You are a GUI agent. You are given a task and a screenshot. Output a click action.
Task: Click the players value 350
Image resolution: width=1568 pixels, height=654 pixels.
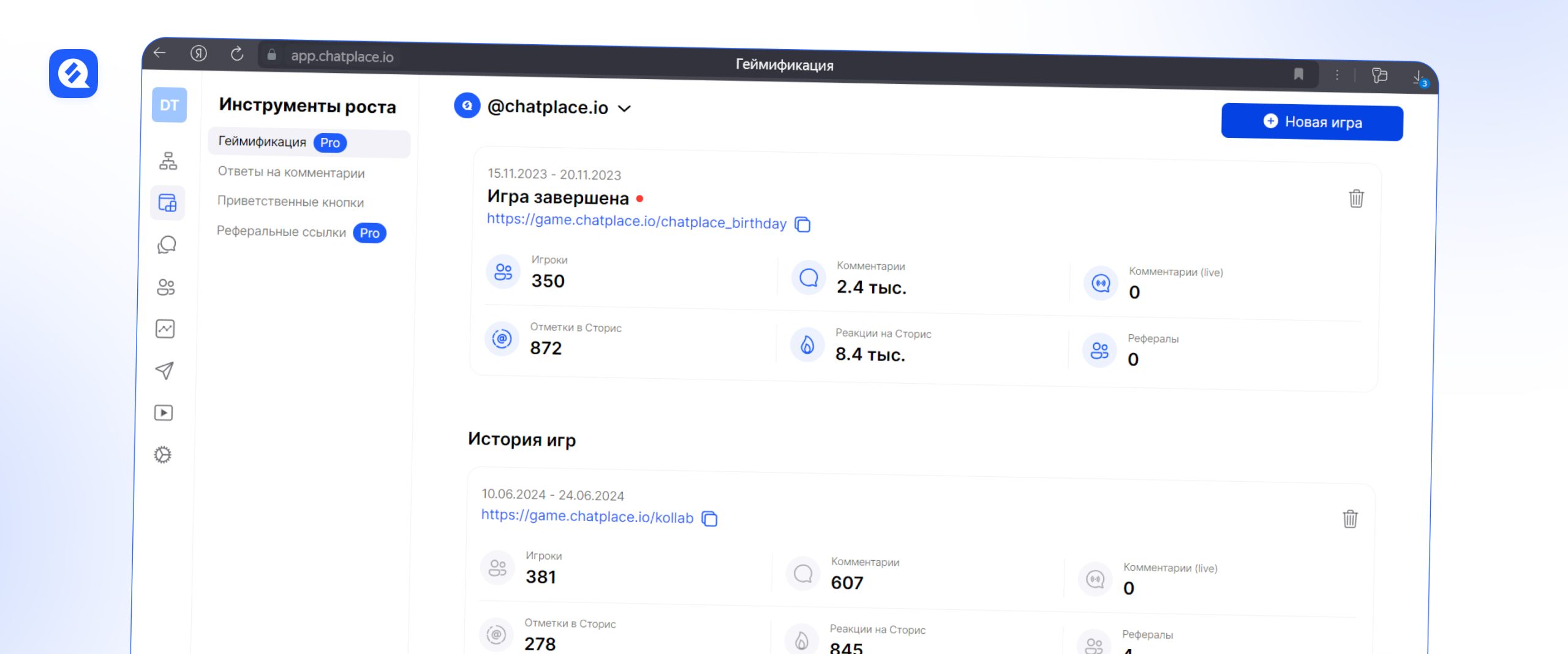(x=548, y=281)
